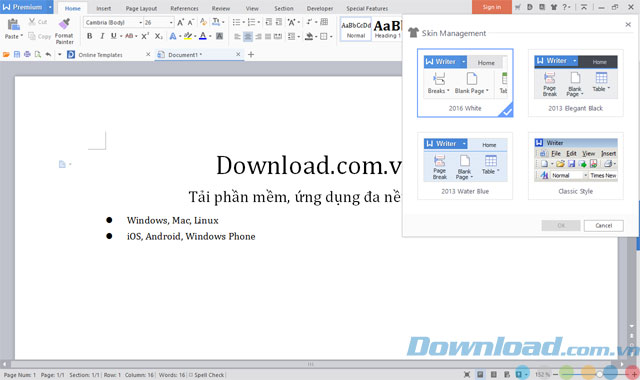Click the zoom slider handle in status bar
The height and width of the screenshot is (380, 640).
point(599,374)
